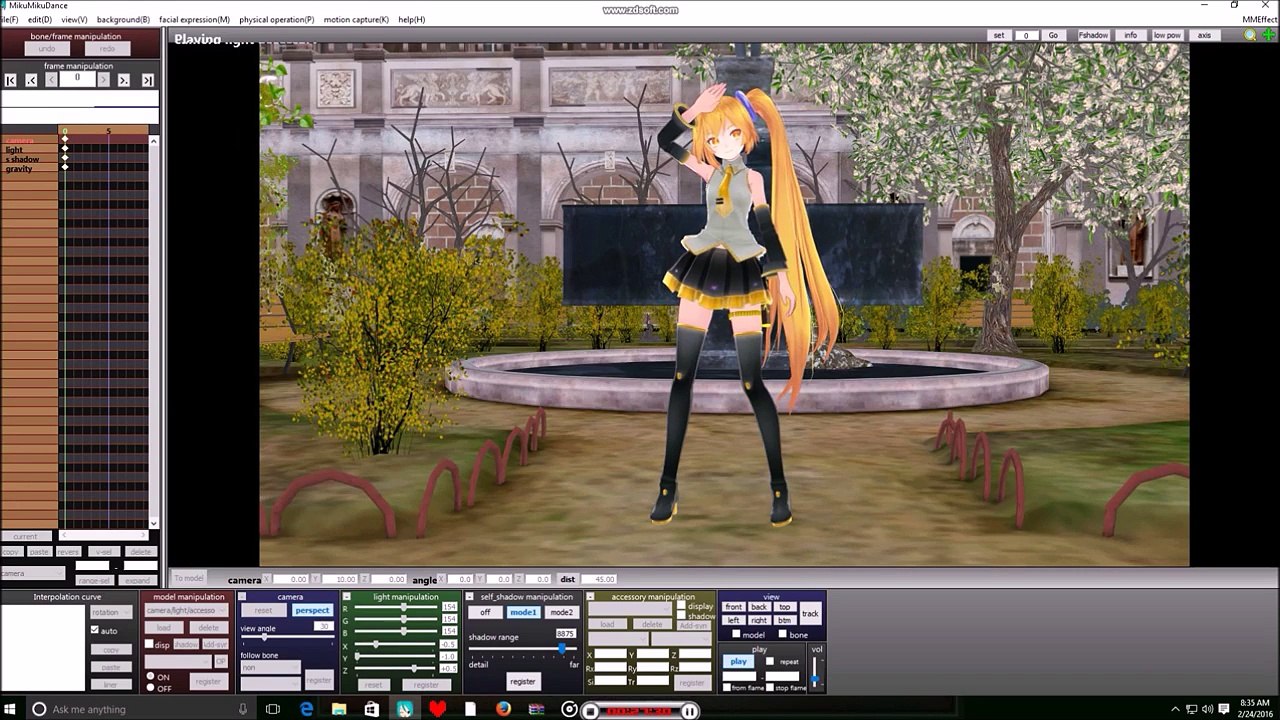Collapse the self_shadow manipulation panel
Image resolution: width=1280 pixels, height=720 pixels.
coord(470,597)
